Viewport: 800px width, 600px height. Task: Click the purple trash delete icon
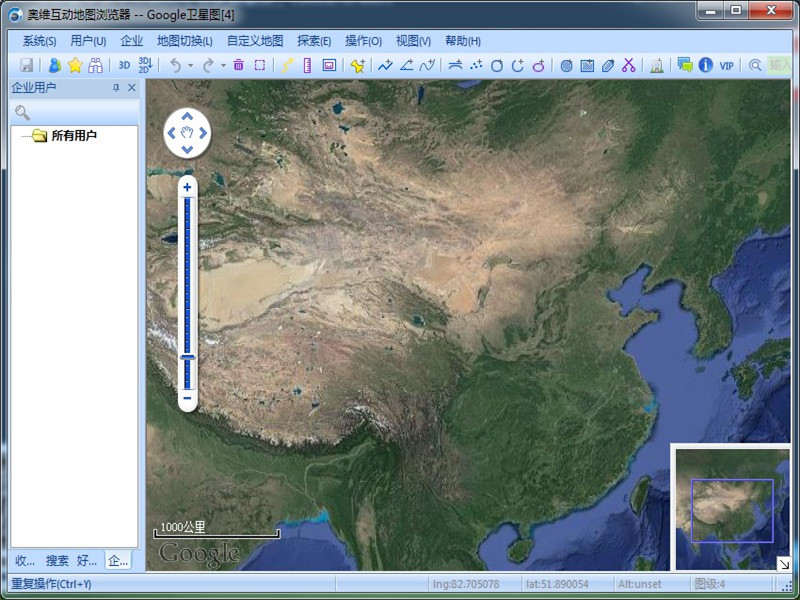238,65
